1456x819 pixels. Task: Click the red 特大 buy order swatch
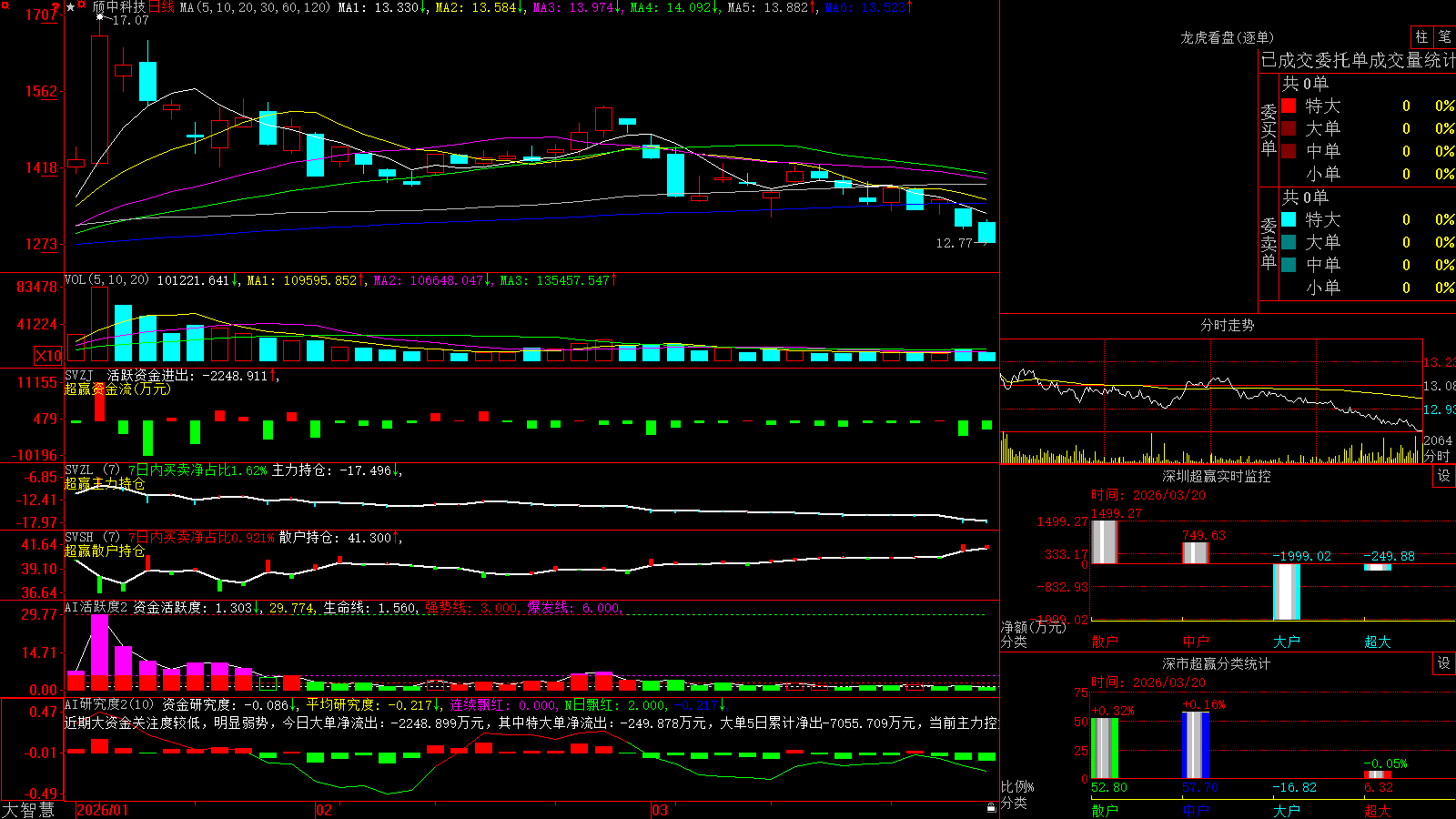1289,106
